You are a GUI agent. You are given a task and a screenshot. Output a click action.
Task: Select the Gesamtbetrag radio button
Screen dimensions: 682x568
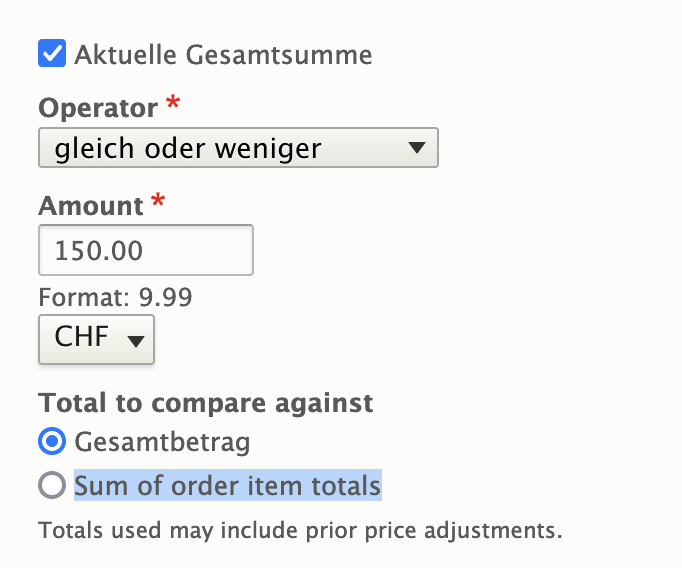[x=52, y=441]
